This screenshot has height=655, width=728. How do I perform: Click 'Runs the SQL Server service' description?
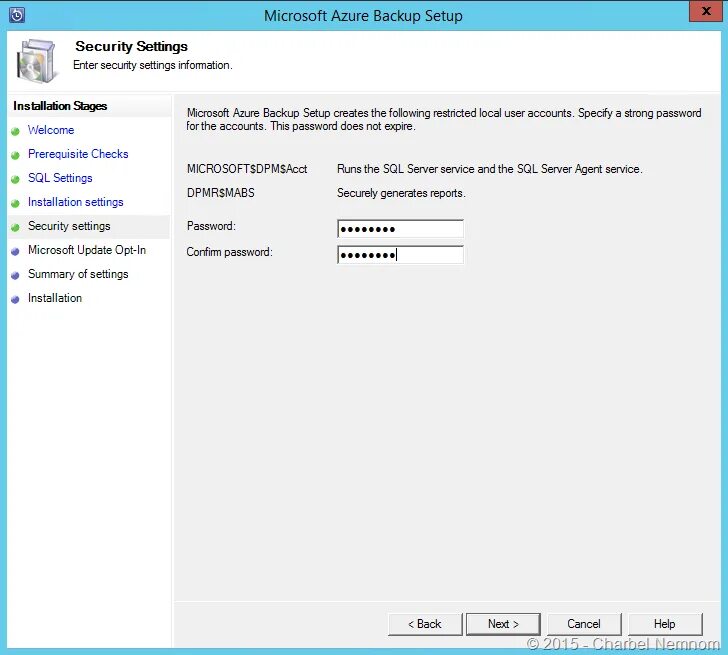490,169
